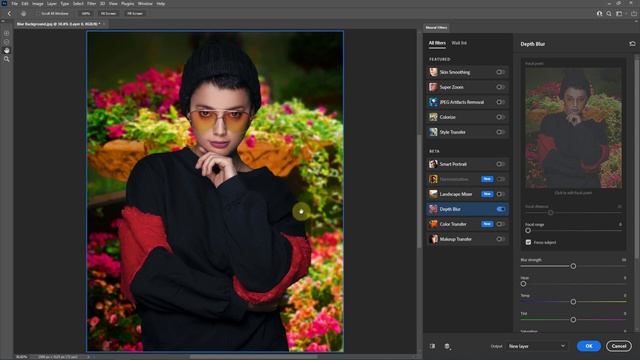Uncheck the Focus subject checkbox
This screenshot has width=640, height=360.
click(528, 242)
